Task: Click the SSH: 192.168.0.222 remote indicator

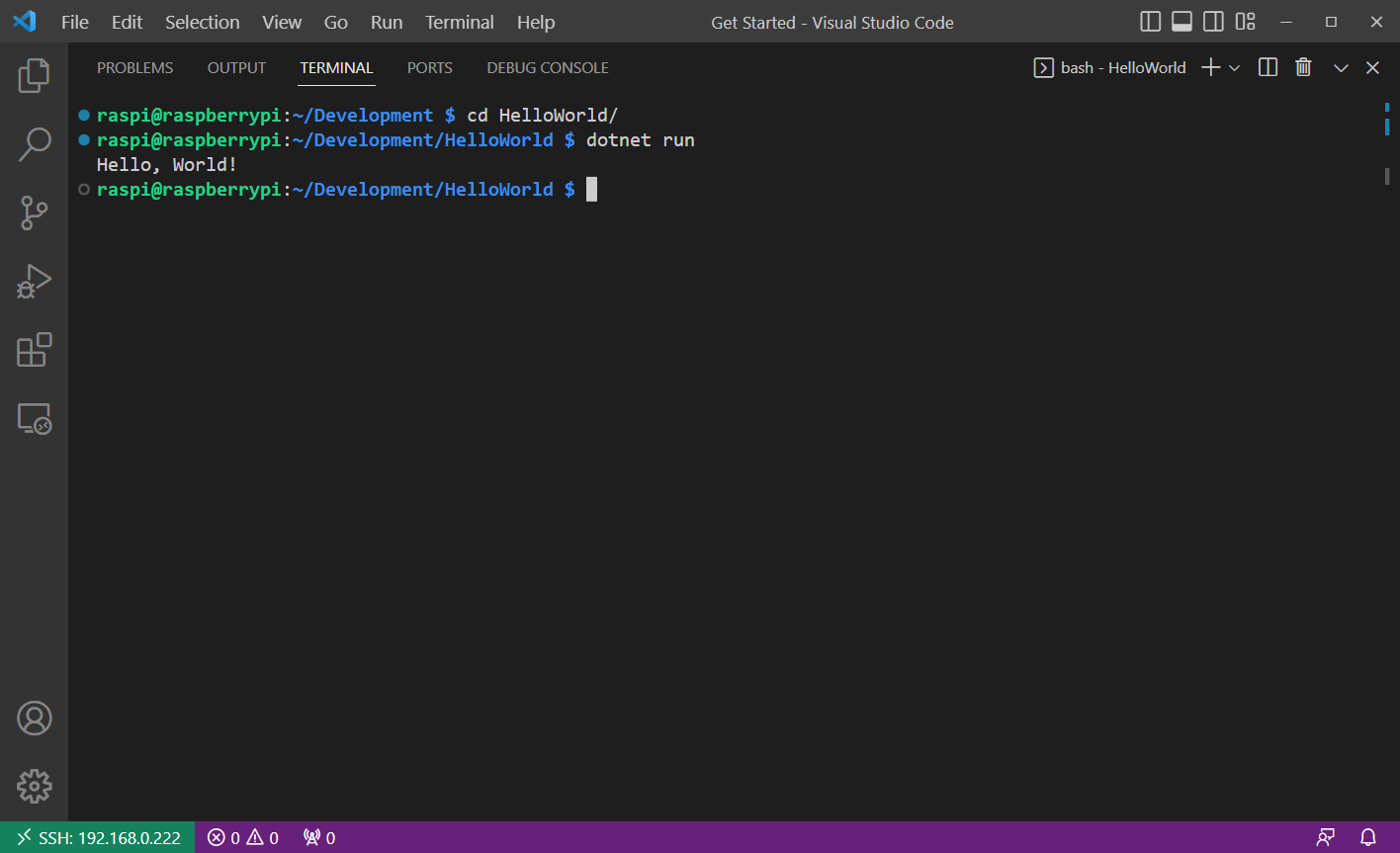Action: coord(98,837)
